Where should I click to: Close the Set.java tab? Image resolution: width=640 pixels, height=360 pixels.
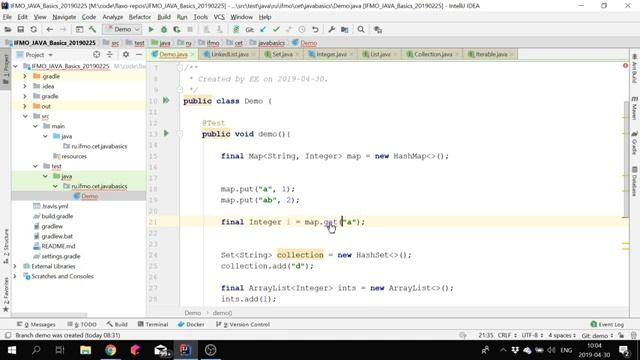click(297, 54)
